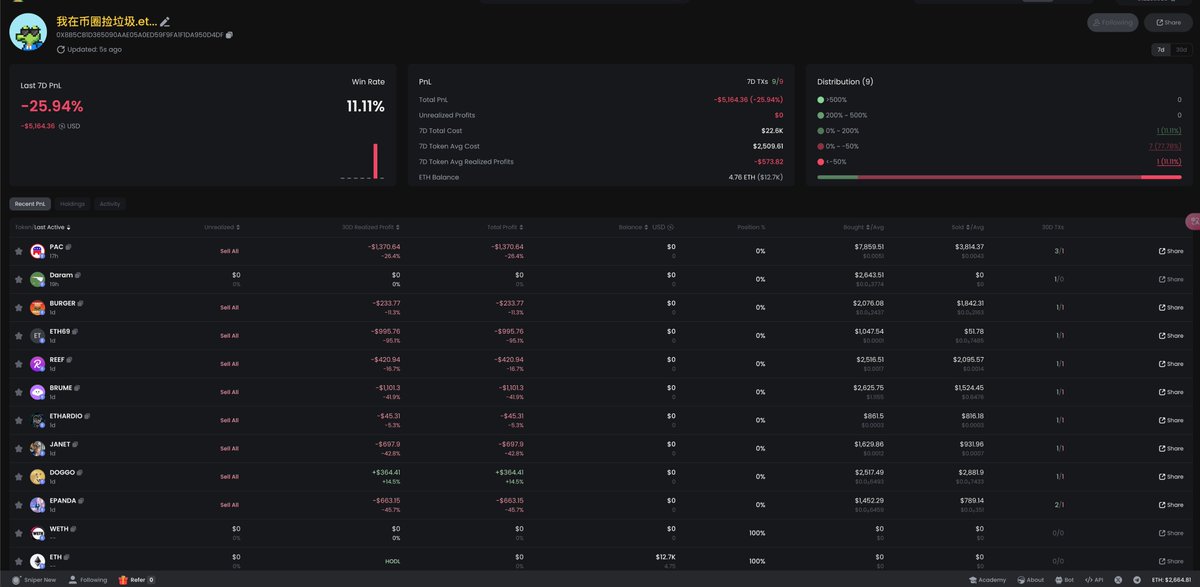Click the edit pencil beside wallet name

pyautogui.click(x=165, y=22)
